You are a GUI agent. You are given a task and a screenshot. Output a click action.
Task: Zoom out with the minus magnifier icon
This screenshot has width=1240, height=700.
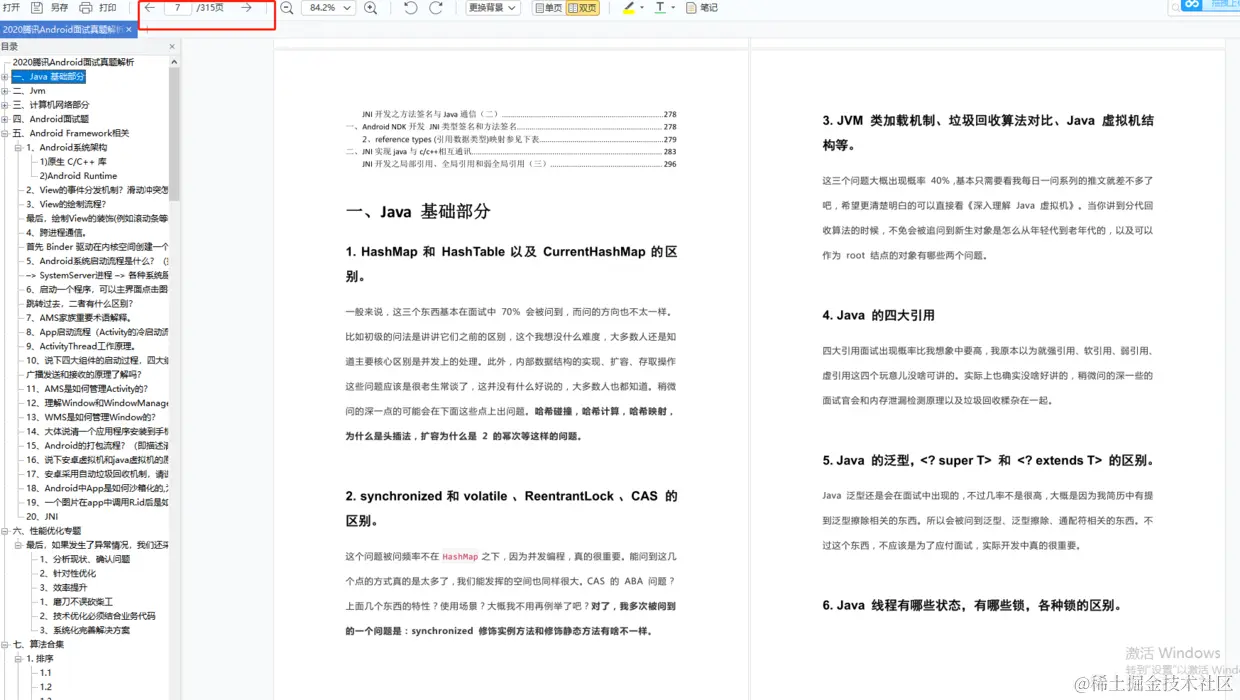pyautogui.click(x=287, y=8)
